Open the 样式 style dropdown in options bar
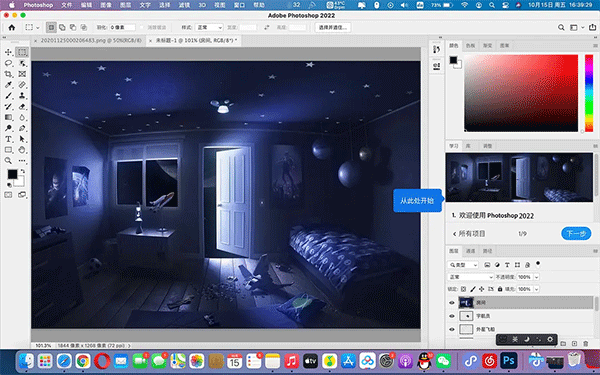 point(209,28)
